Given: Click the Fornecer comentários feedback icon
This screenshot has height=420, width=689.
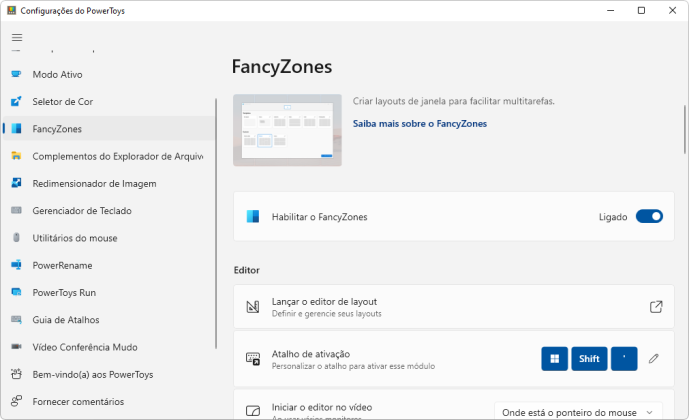Looking at the screenshot, I should (16, 401).
